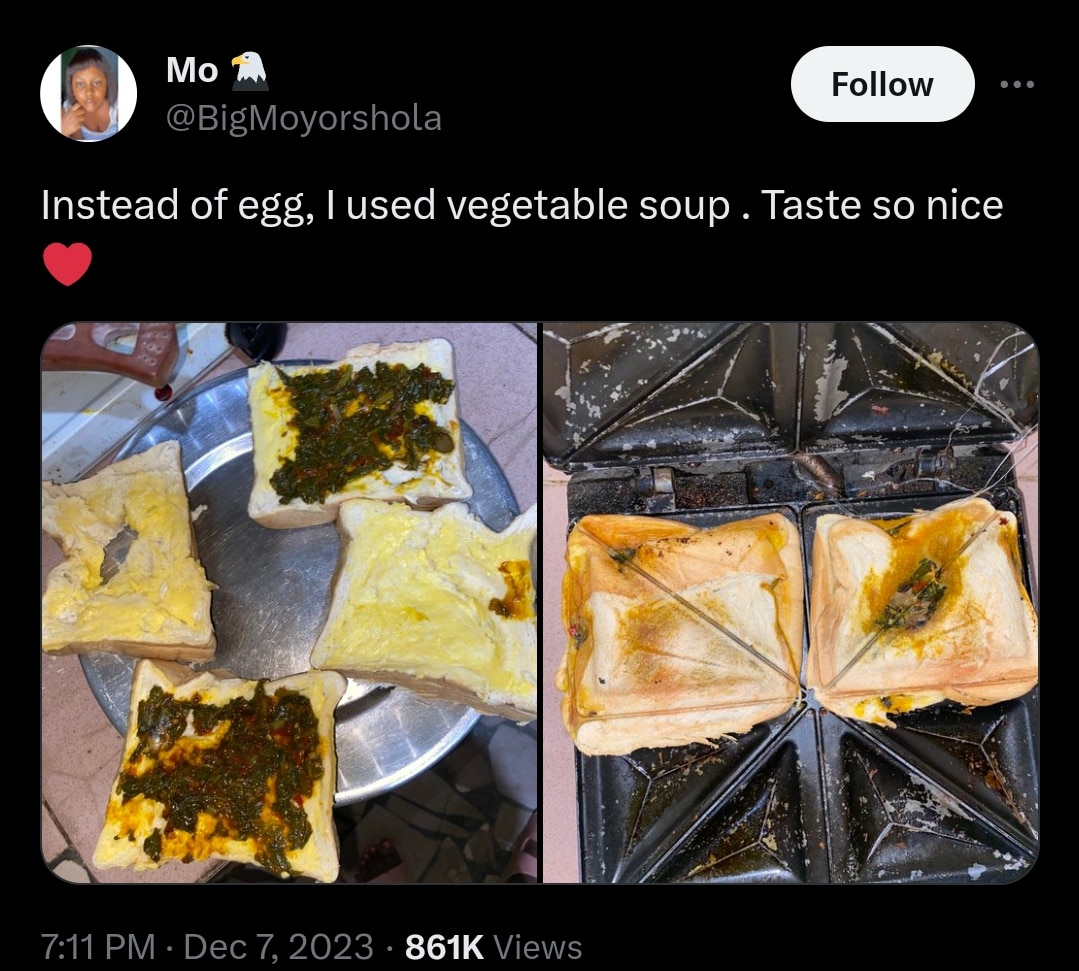Click the left toasted sandwich in the maker
This screenshot has width=1079, height=971.
coord(682,630)
